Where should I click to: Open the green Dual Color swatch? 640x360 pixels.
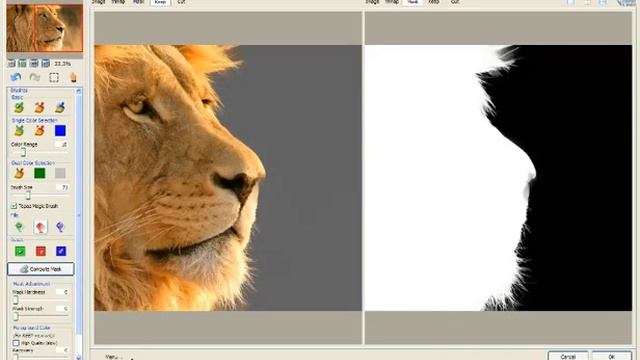[x=40, y=173]
